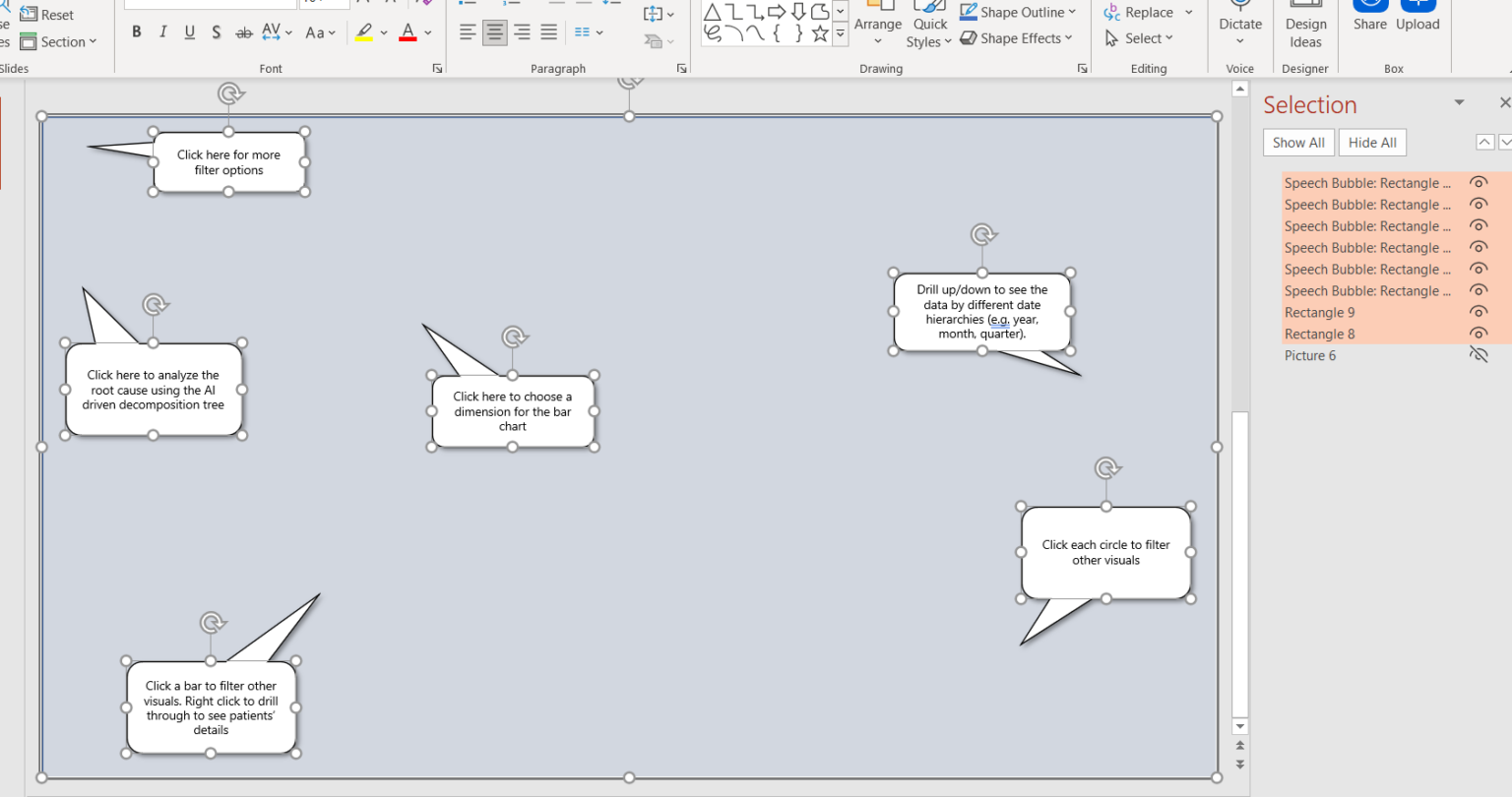Click the Replace icon in Editing group
The height and width of the screenshot is (797, 1512).
coord(1112,12)
